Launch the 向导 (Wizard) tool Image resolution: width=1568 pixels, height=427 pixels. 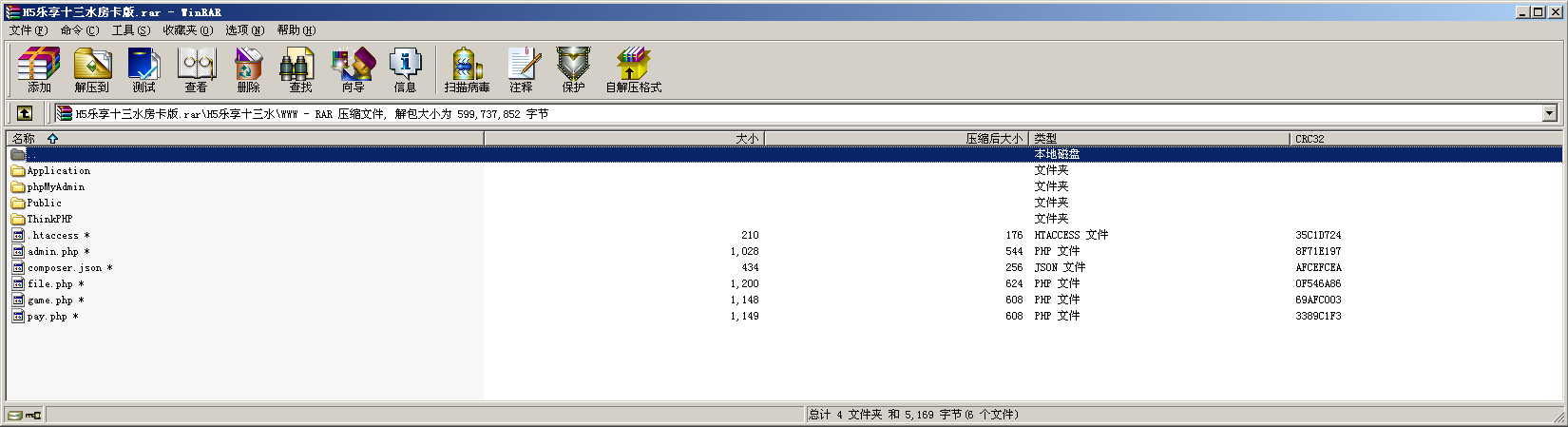tap(353, 69)
